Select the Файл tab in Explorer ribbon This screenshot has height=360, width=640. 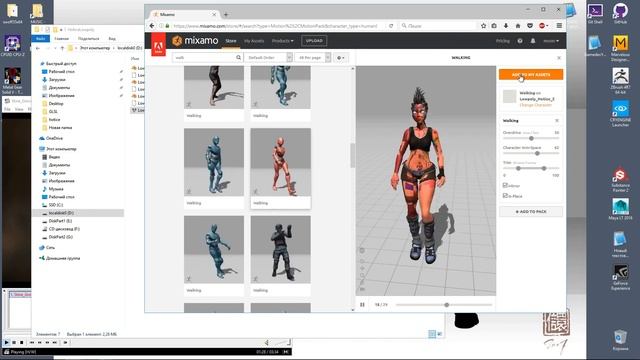coord(40,38)
